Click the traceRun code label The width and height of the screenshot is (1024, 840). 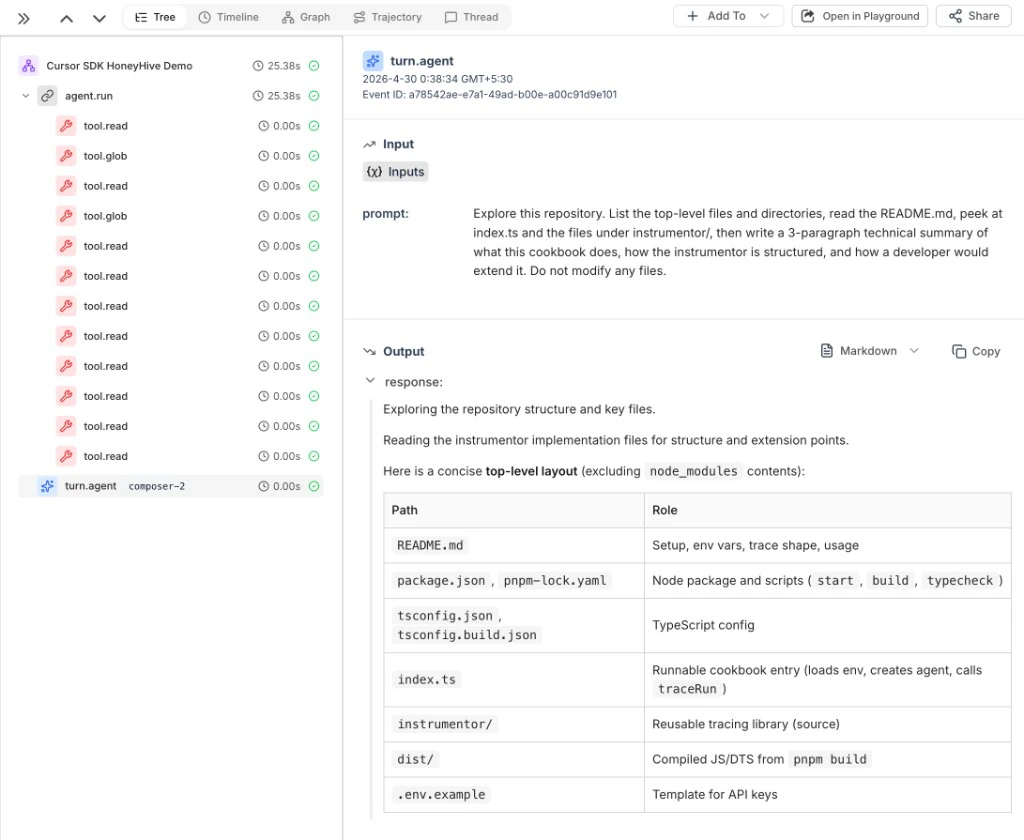pyautogui.click(x=687, y=689)
